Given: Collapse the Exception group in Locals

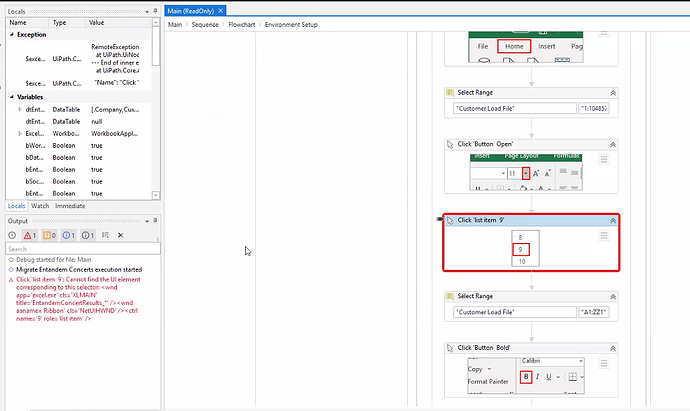Looking at the screenshot, I should [x=12, y=34].
